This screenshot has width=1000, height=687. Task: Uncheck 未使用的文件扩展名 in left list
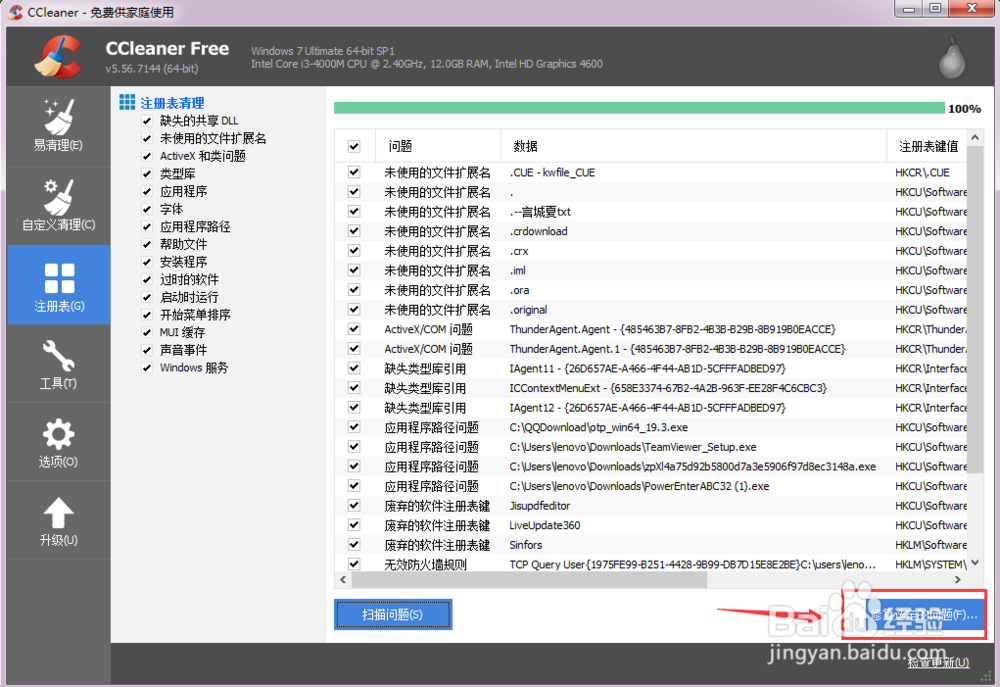[x=147, y=138]
